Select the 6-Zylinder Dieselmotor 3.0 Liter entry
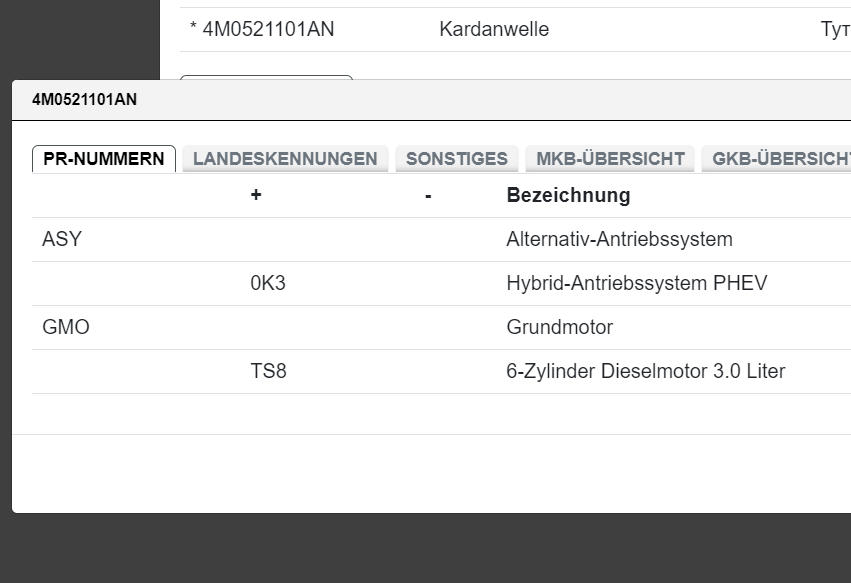Image resolution: width=851 pixels, height=583 pixels. coord(645,372)
